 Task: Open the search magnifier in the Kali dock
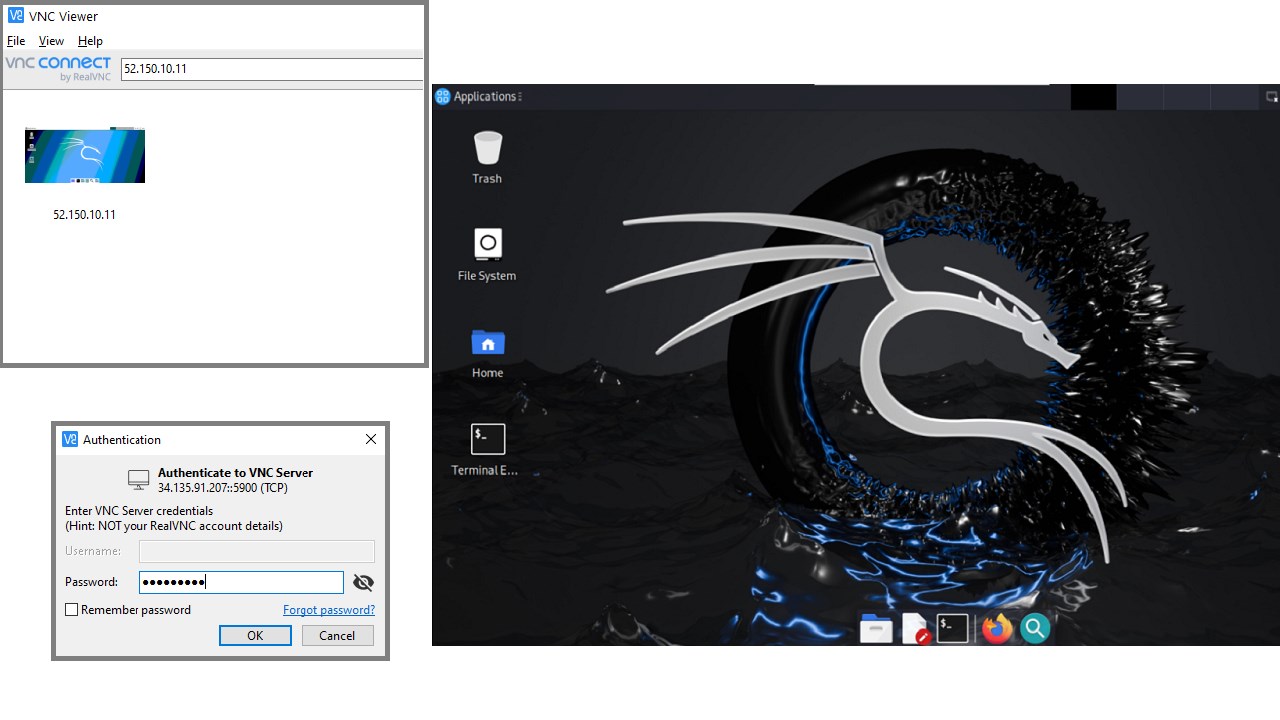[x=1035, y=628]
